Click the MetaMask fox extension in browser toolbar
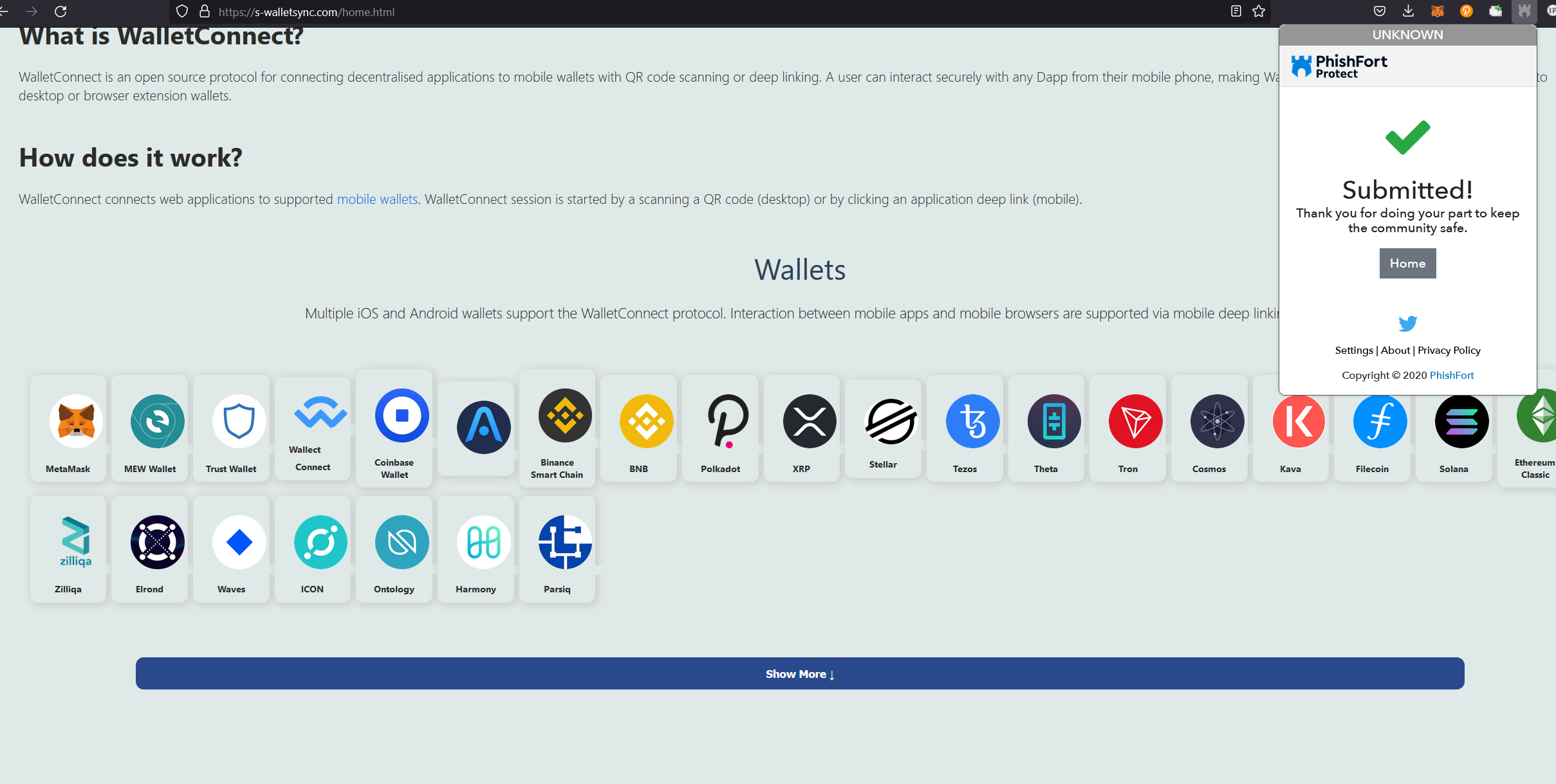Screen dimensions: 1556x784 (x=1437, y=11)
